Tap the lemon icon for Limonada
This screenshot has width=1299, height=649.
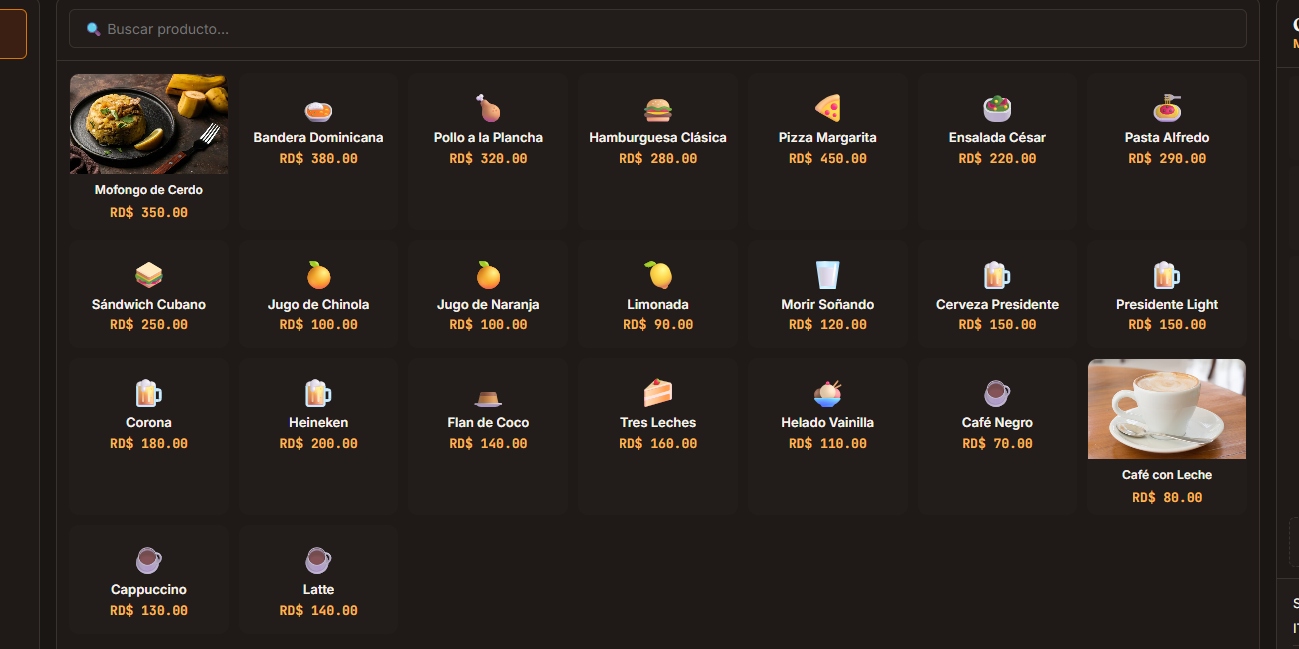(x=658, y=275)
